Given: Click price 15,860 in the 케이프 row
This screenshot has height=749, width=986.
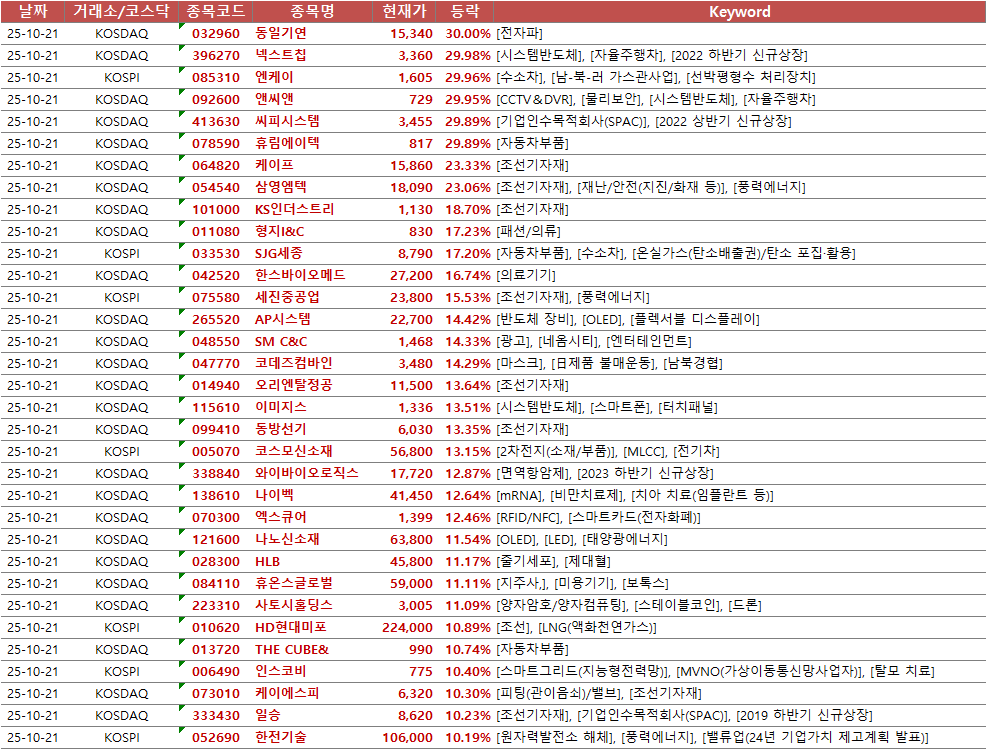Looking at the screenshot, I should 411,165.
